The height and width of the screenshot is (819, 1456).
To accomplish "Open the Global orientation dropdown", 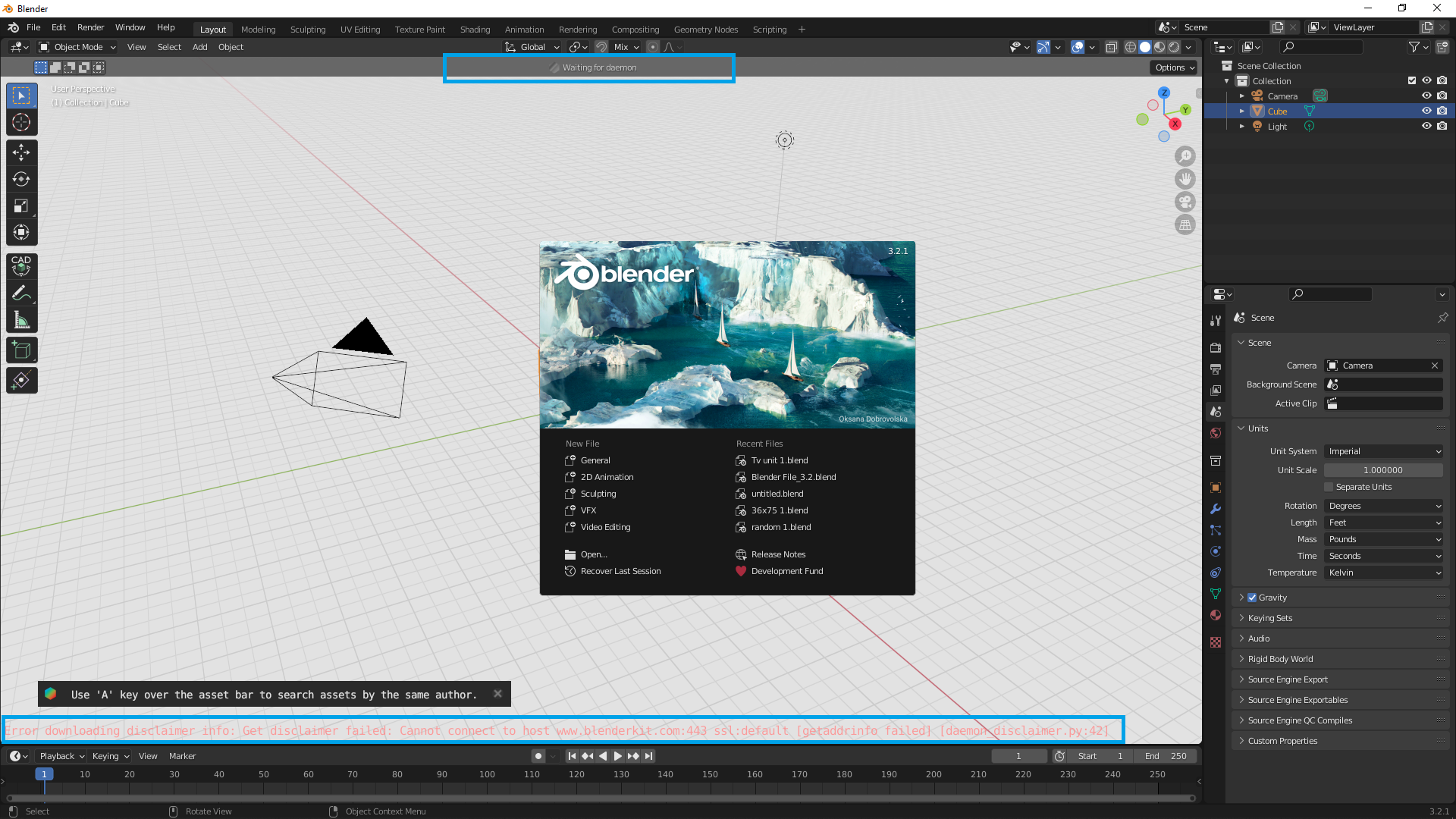I will click(x=532, y=47).
